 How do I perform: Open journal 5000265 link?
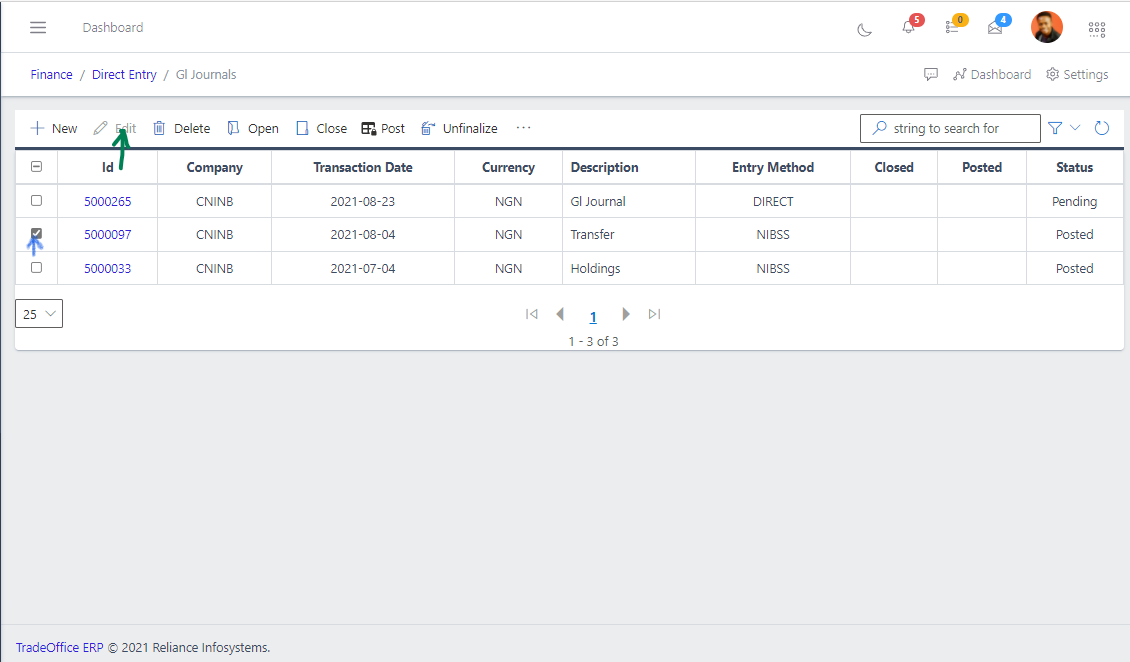coord(107,202)
